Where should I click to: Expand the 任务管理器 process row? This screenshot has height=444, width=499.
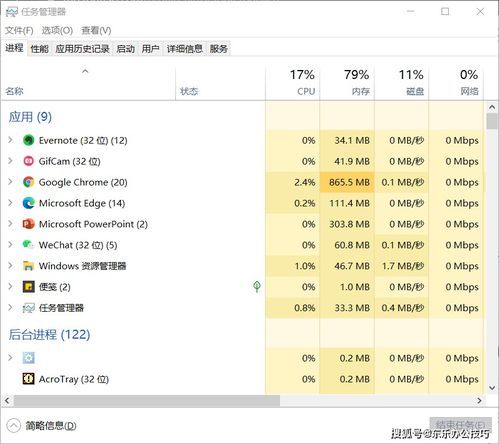pos(10,307)
